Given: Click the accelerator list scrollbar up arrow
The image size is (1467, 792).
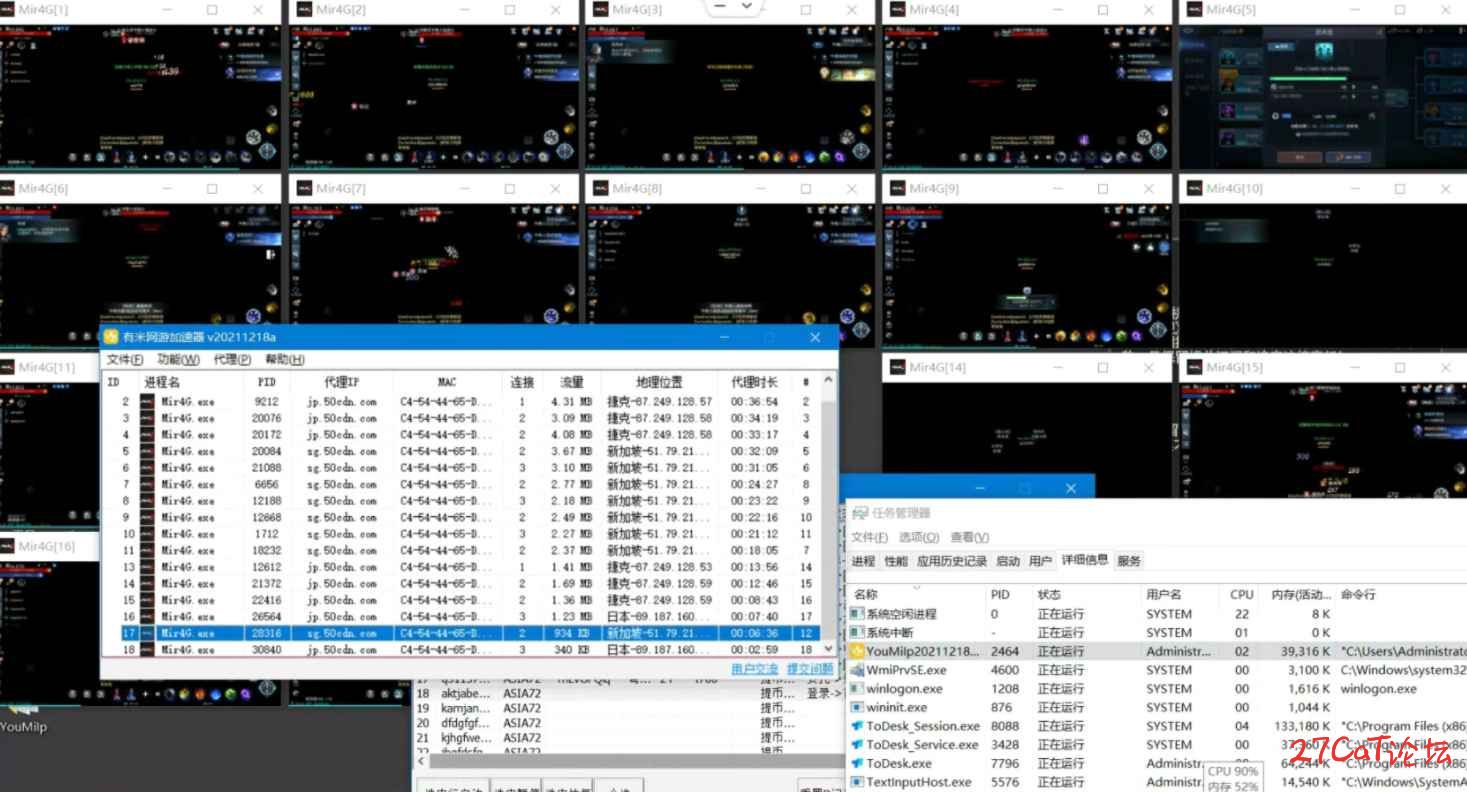Looking at the screenshot, I should click(x=829, y=381).
